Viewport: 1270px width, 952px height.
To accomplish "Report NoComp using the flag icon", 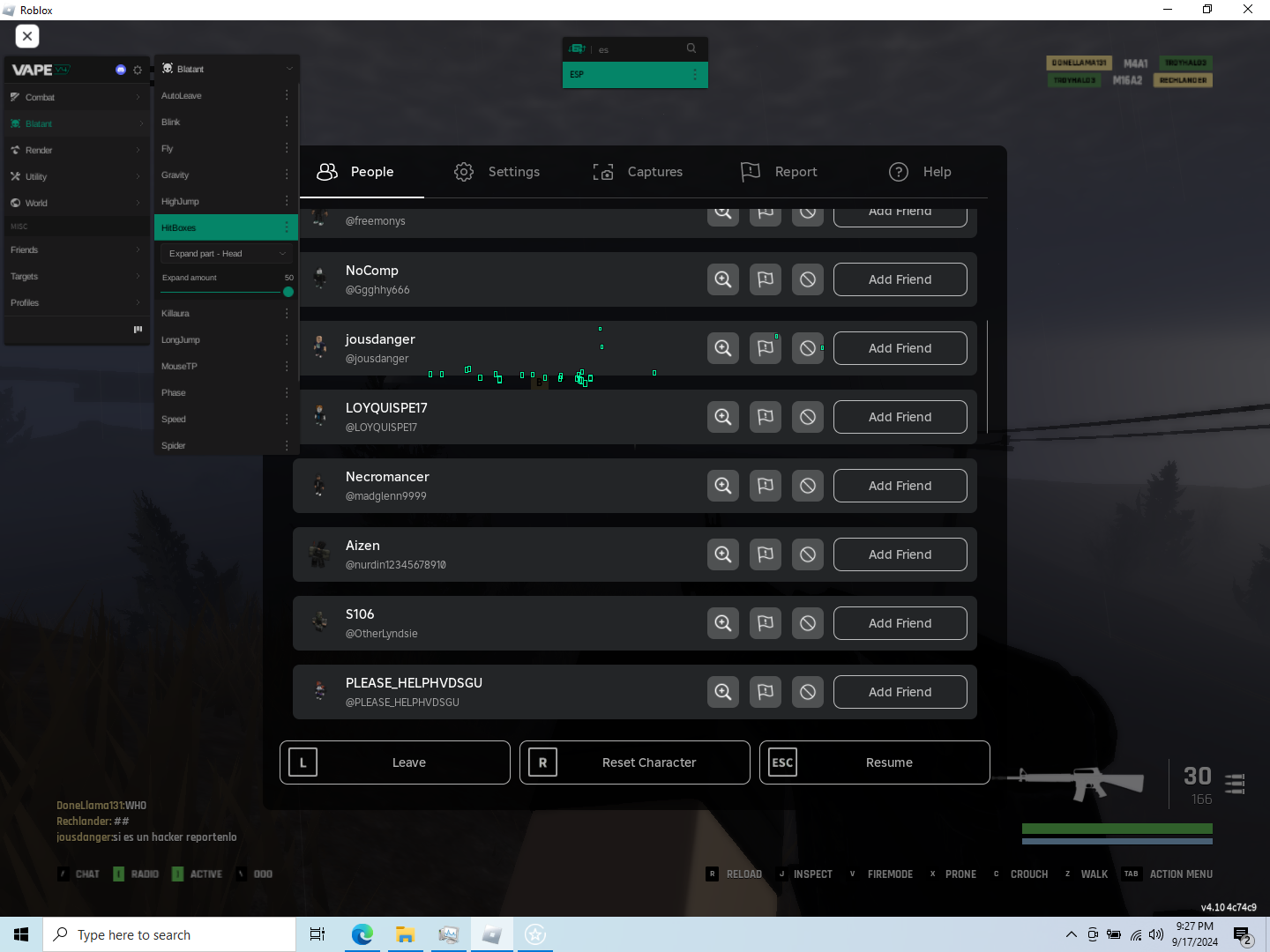I will click(766, 279).
